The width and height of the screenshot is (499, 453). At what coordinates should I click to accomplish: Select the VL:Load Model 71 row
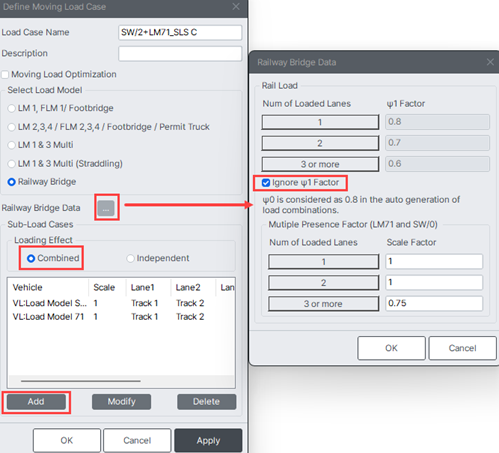click(121, 317)
